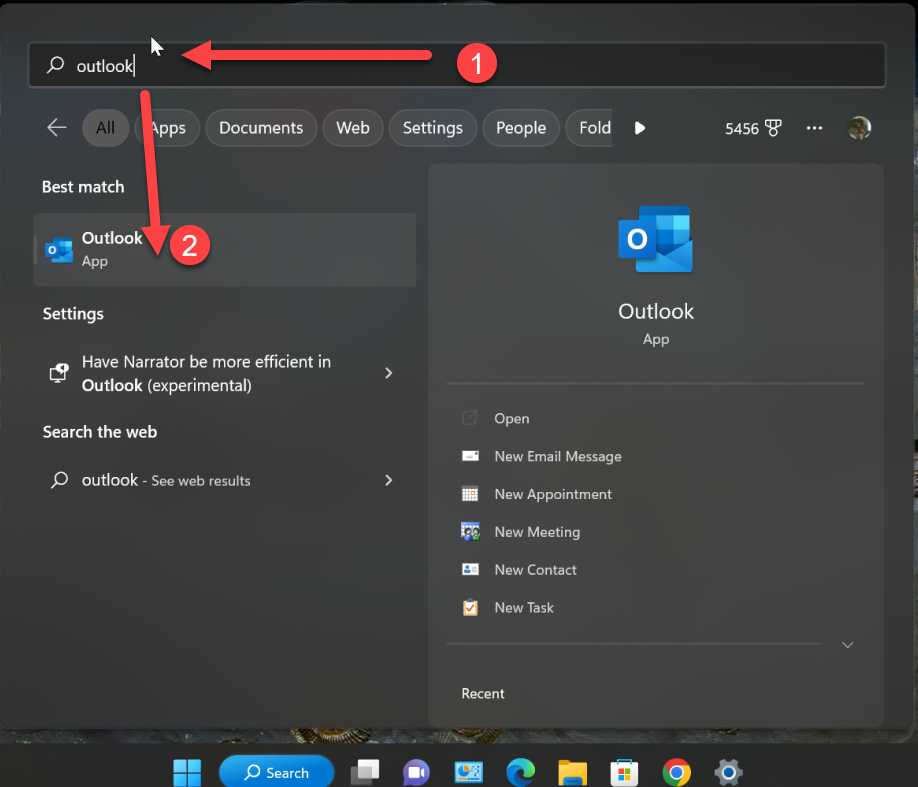Click the New Task clipboard icon
Image resolution: width=918 pixels, height=787 pixels.
click(470, 607)
